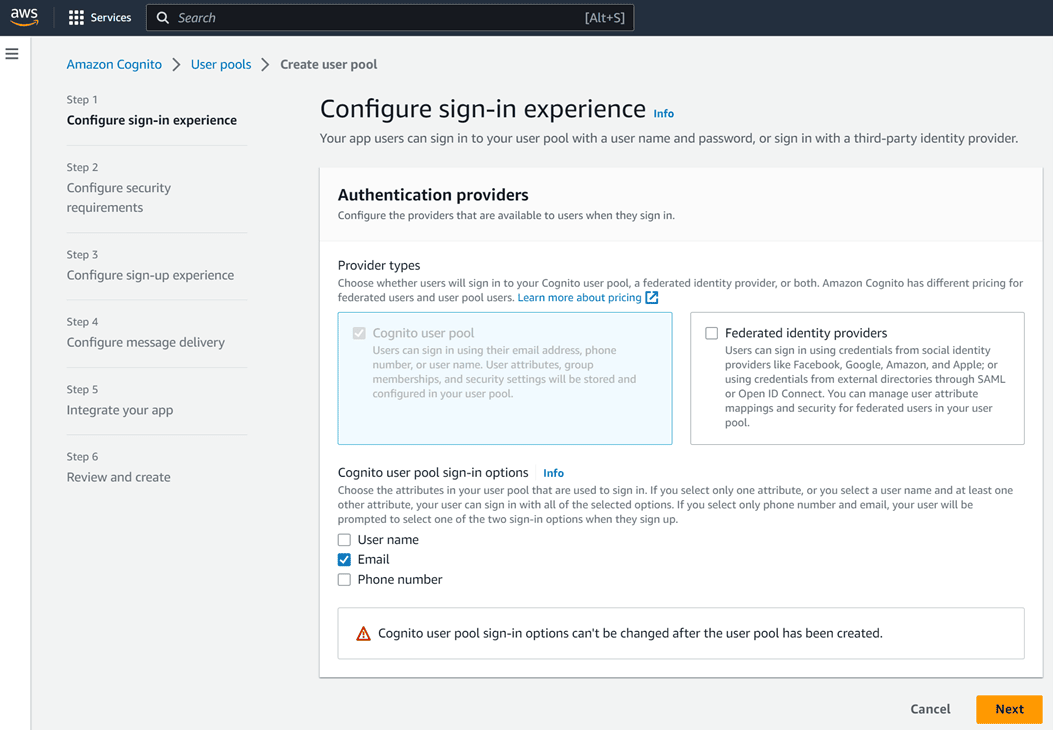Click the AWS home logo

[x=23, y=17]
